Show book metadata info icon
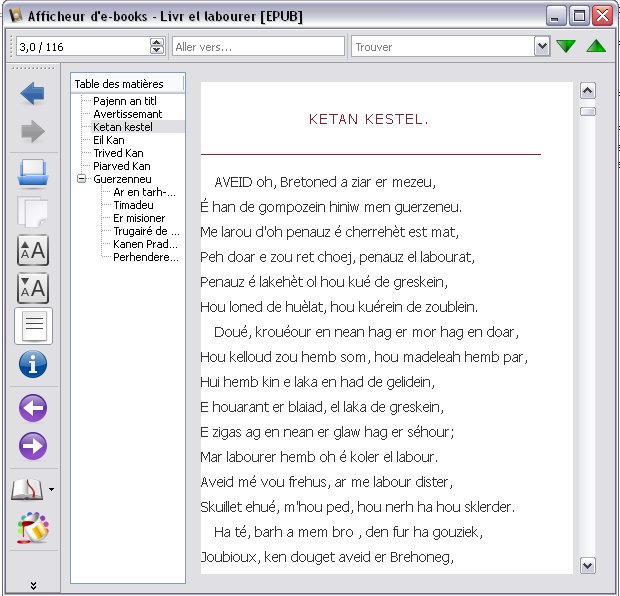The image size is (620, 596). point(33,364)
